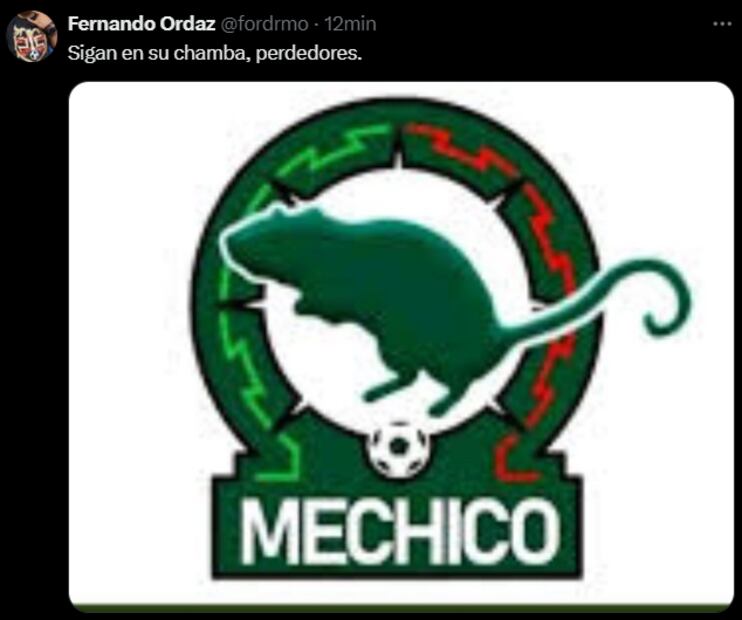Click the 12min timestamp
Screen dimensions: 742x620
tap(350, 24)
